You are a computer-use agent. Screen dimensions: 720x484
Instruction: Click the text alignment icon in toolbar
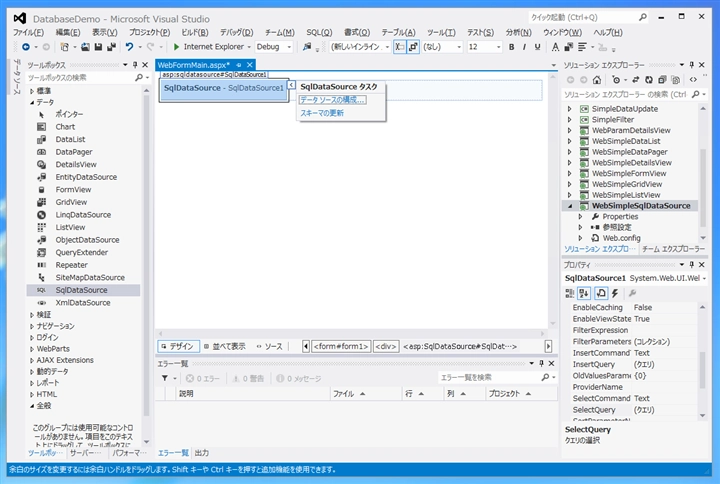[582, 47]
